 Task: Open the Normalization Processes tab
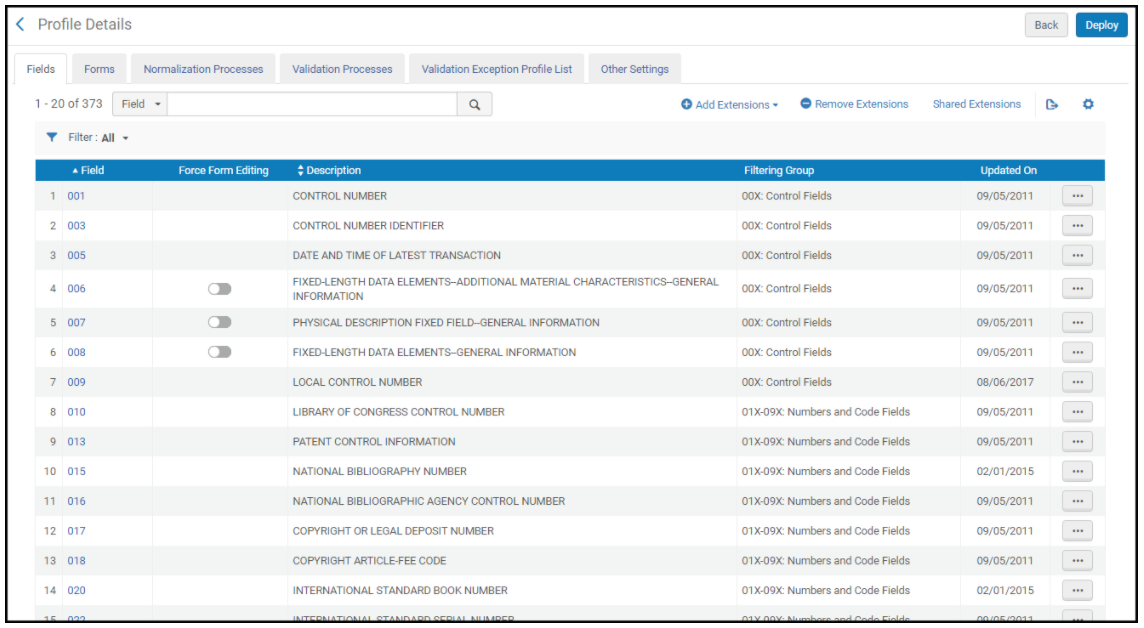(204, 69)
